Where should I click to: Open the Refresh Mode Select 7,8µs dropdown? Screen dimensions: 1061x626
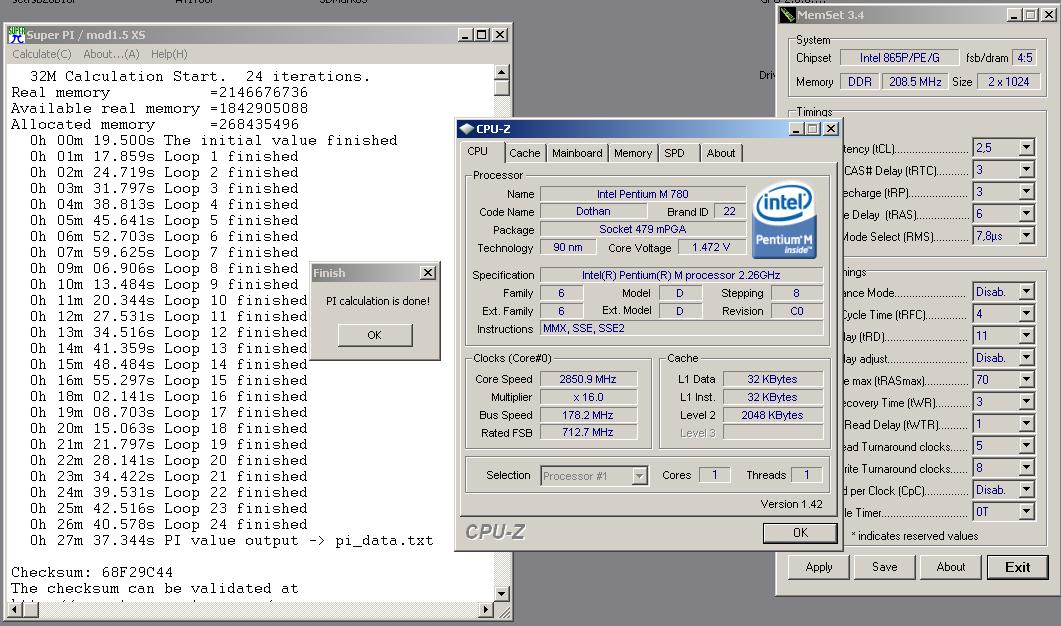coord(1026,236)
